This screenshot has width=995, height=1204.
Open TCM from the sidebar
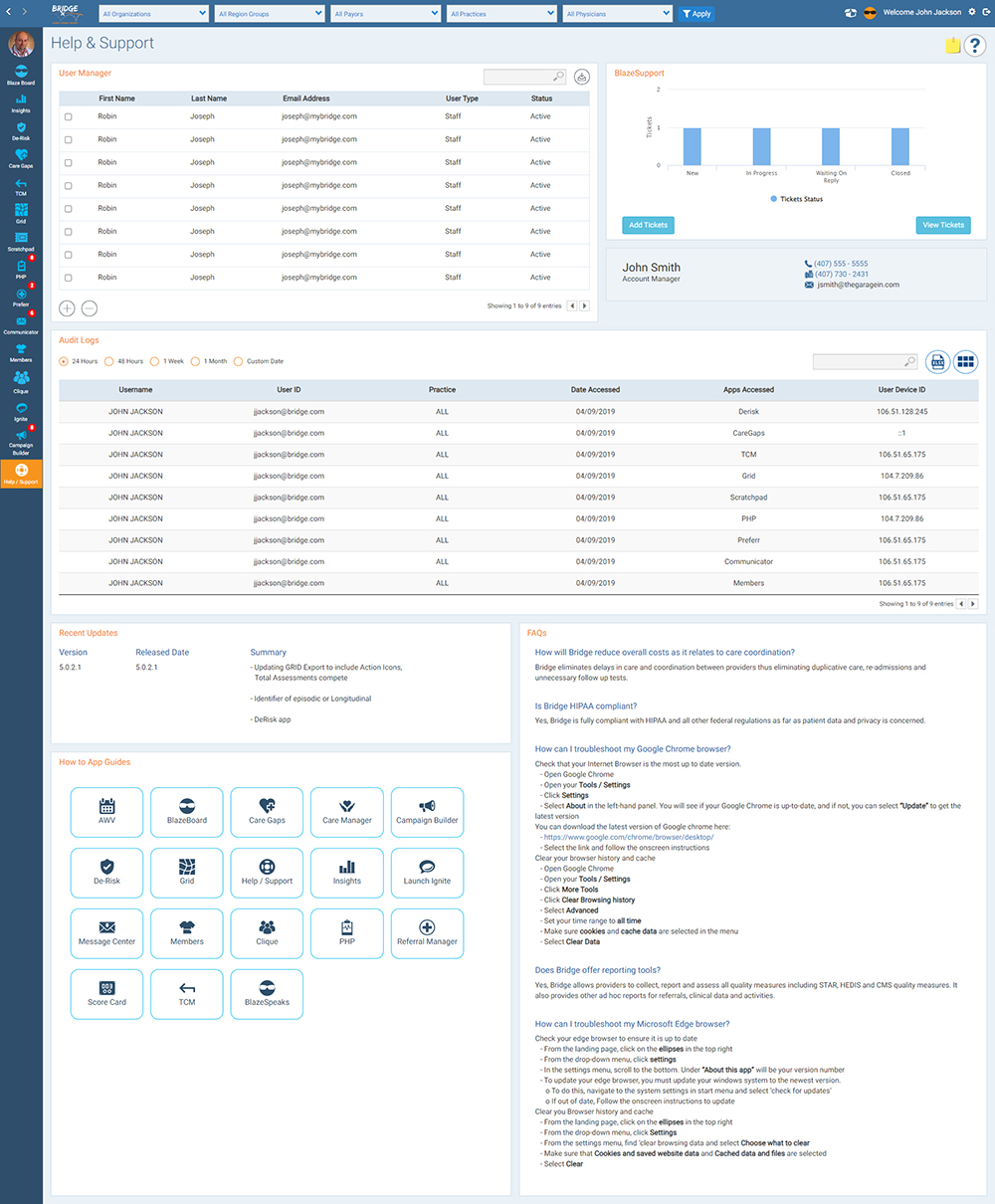pos(21,186)
